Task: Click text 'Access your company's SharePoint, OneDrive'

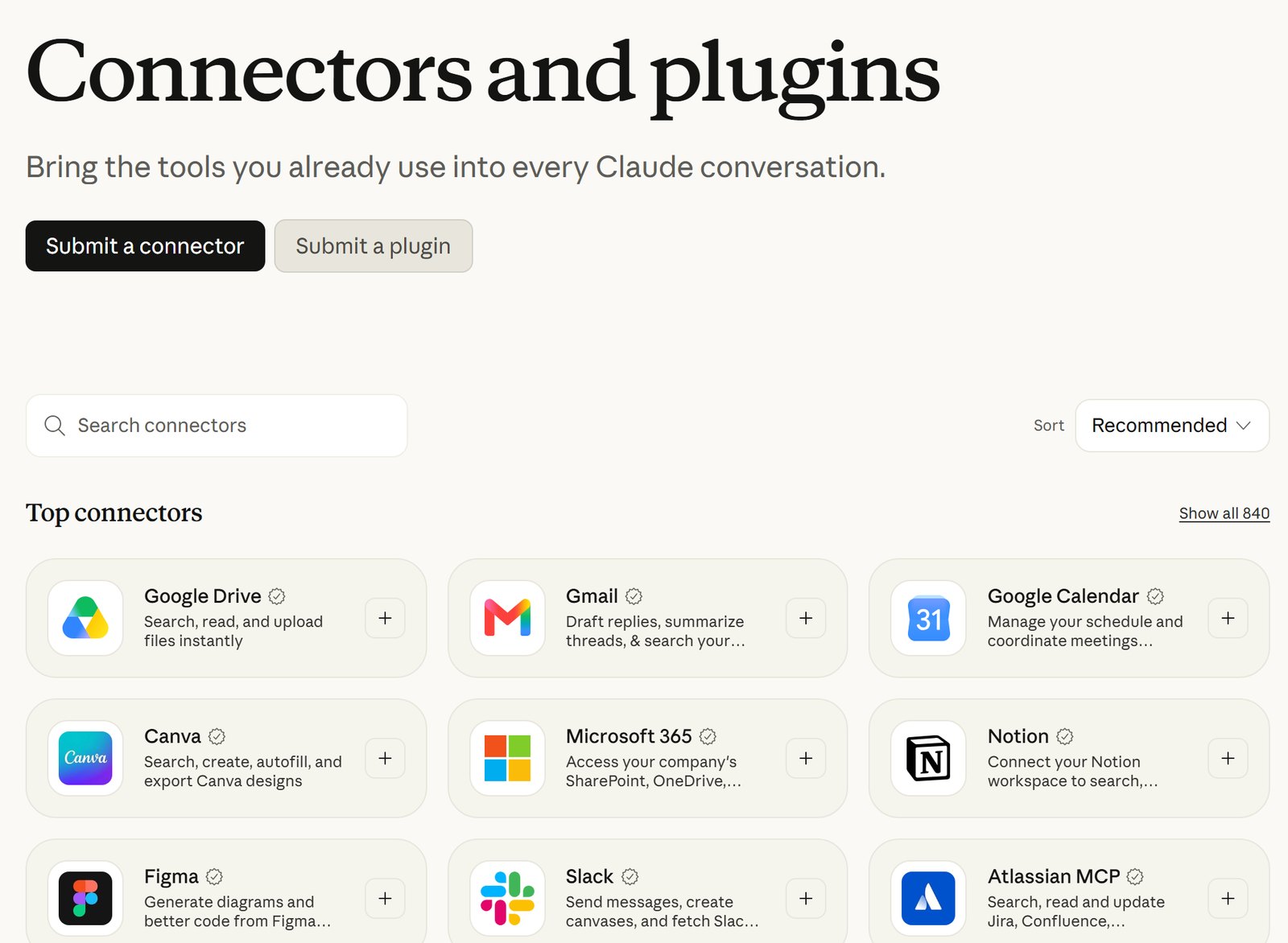Action: pos(654,772)
